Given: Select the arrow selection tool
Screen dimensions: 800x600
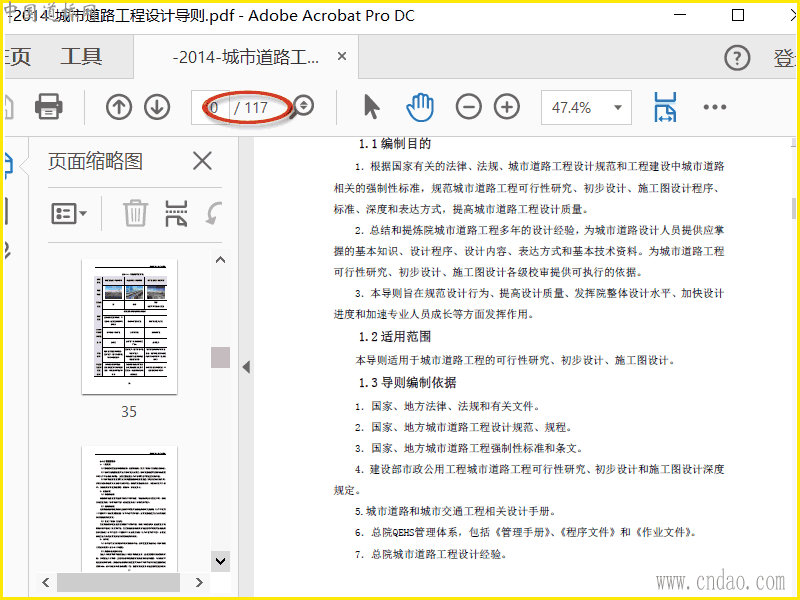Looking at the screenshot, I should 372,107.
